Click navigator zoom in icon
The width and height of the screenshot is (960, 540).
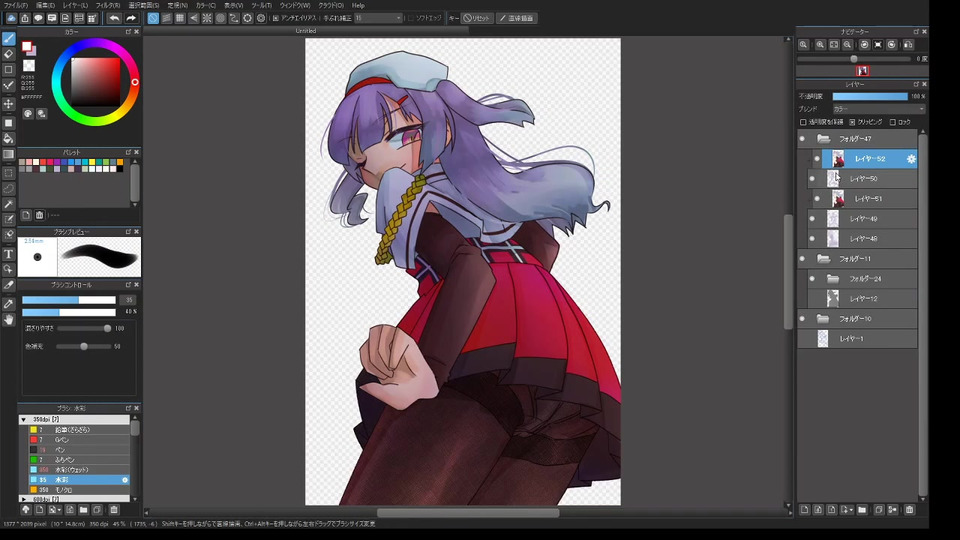pos(820,45)
